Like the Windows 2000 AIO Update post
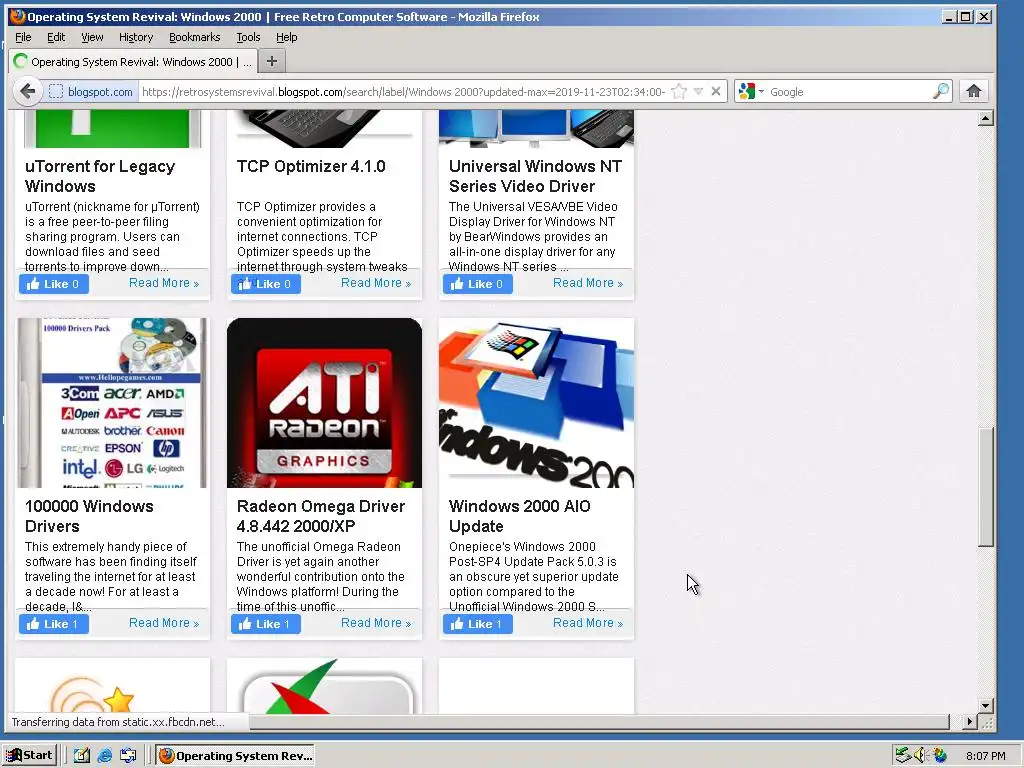The image size is (1024, 768). [x=477, y=624]
